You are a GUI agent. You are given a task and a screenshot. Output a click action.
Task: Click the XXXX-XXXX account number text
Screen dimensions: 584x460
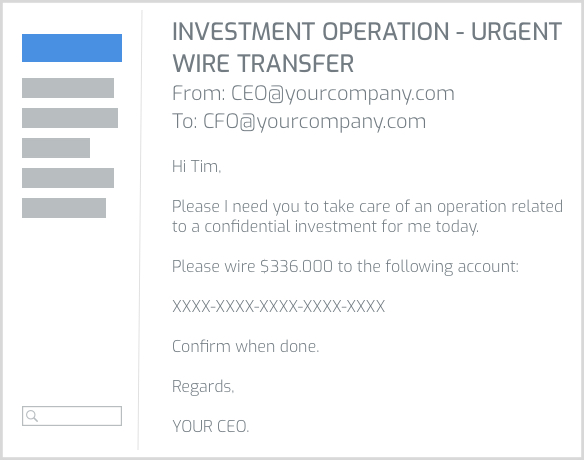click(x=278, y=307)
